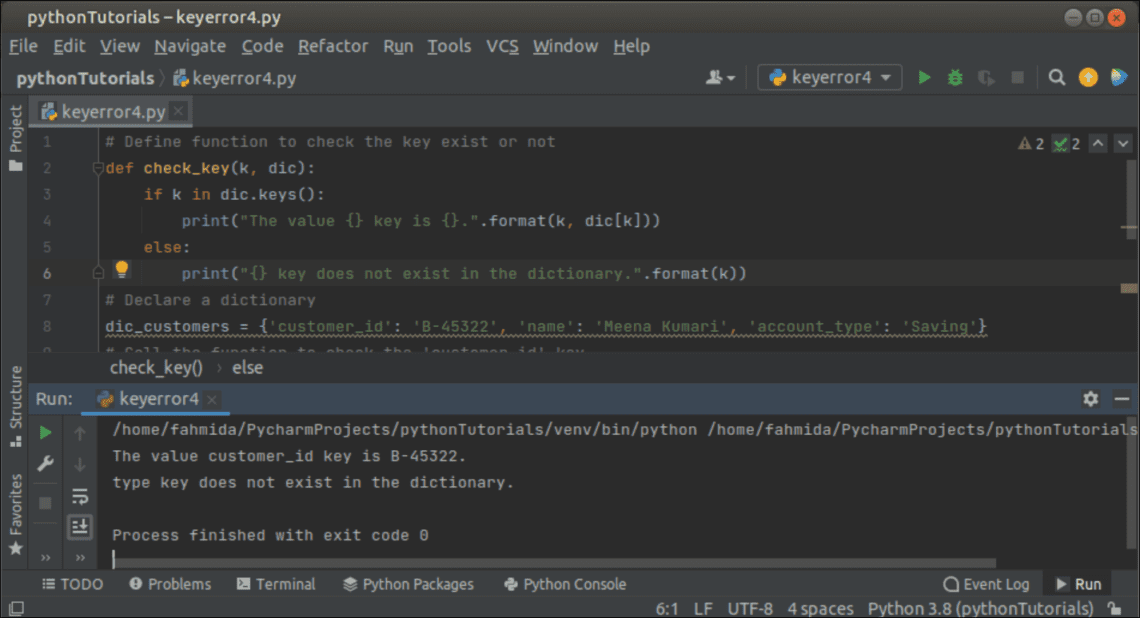Image resolution: width=1140 pixels, height=618 pixels.
Task: Open the Structure tool window
Action: click(15, 406)
